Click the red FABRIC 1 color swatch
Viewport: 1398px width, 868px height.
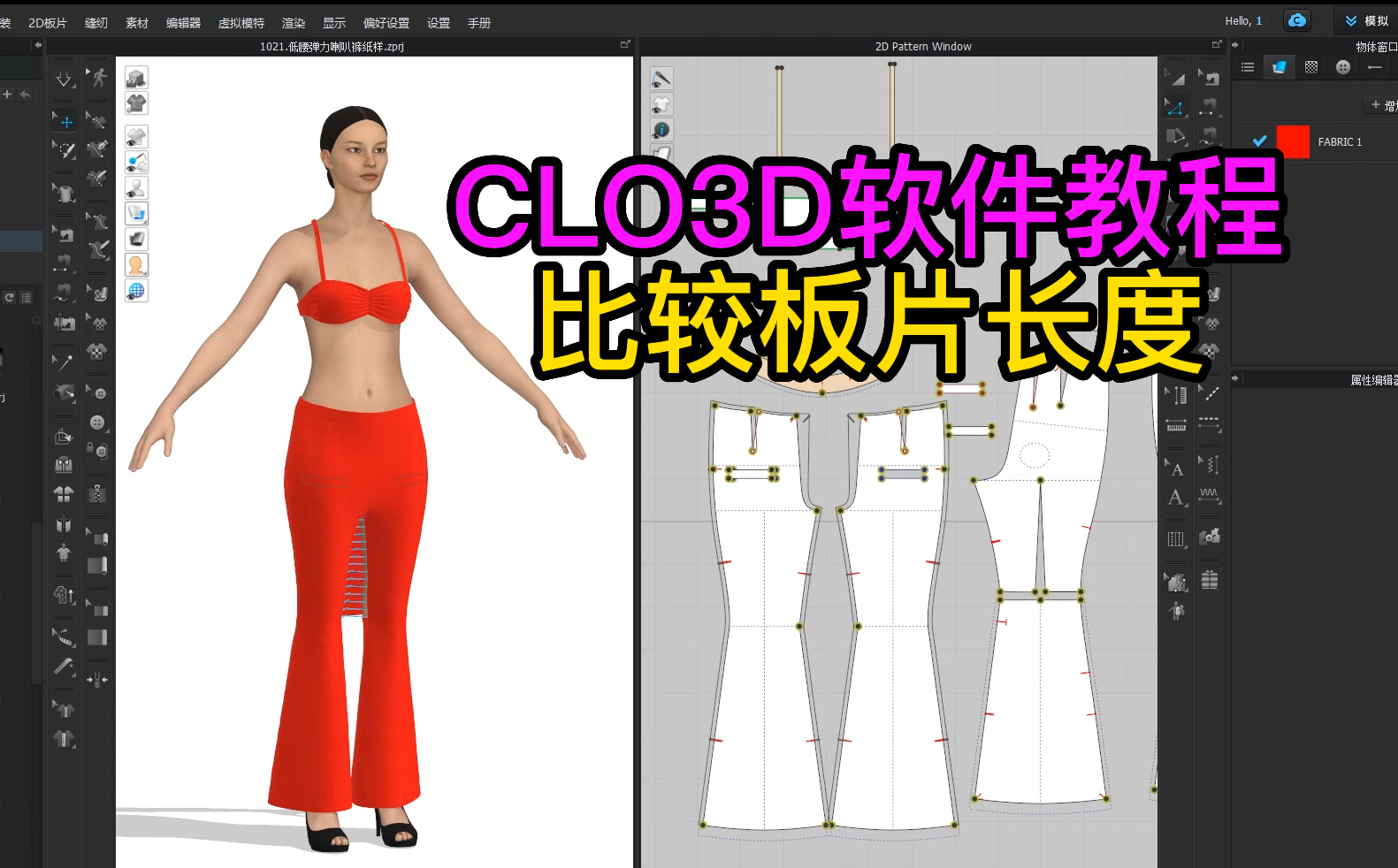click(1293, 141)
